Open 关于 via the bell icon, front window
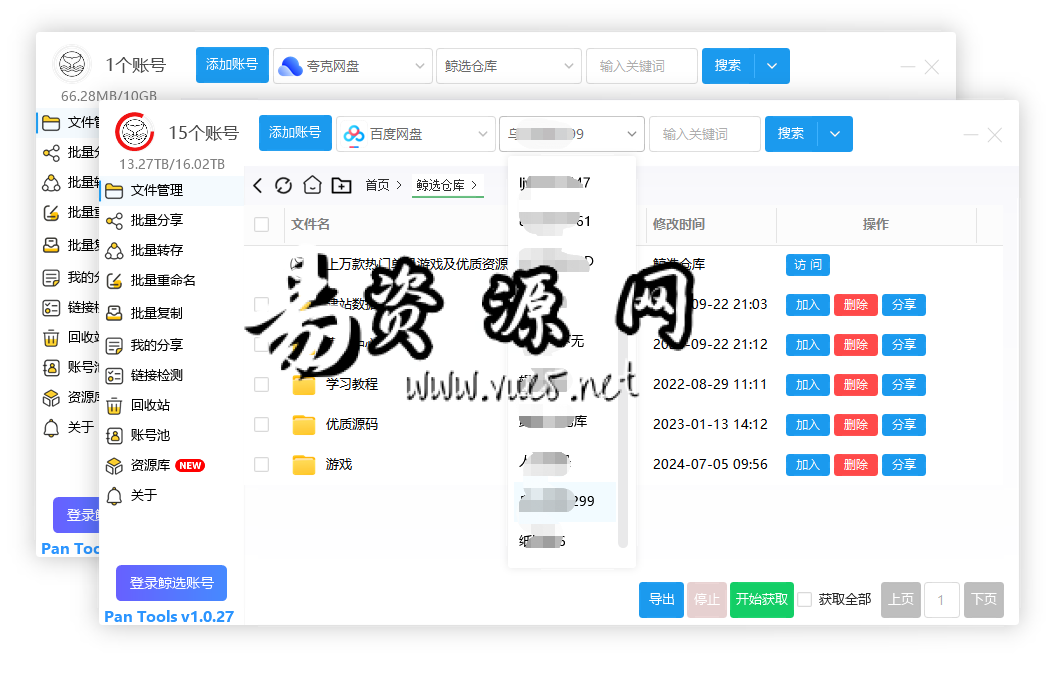1048x675 pixels. pyautogui.click(x=114, y=496)
